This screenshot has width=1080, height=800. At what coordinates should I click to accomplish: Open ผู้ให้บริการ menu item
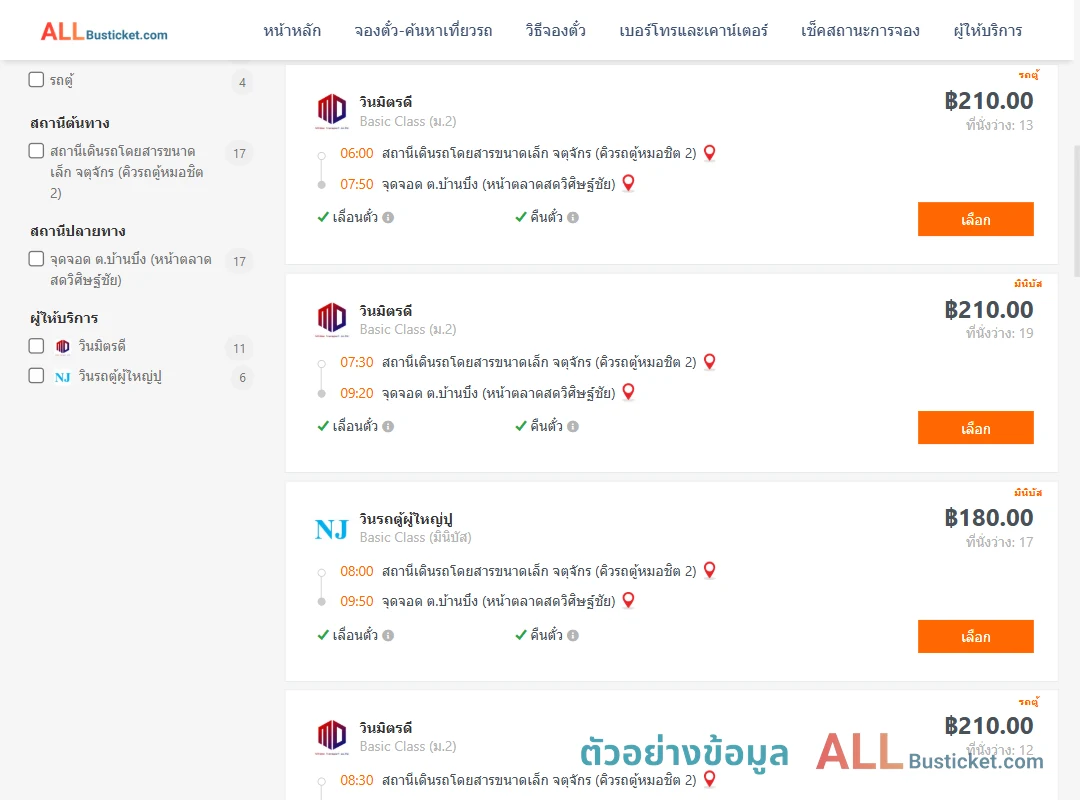tap(988, 30)
